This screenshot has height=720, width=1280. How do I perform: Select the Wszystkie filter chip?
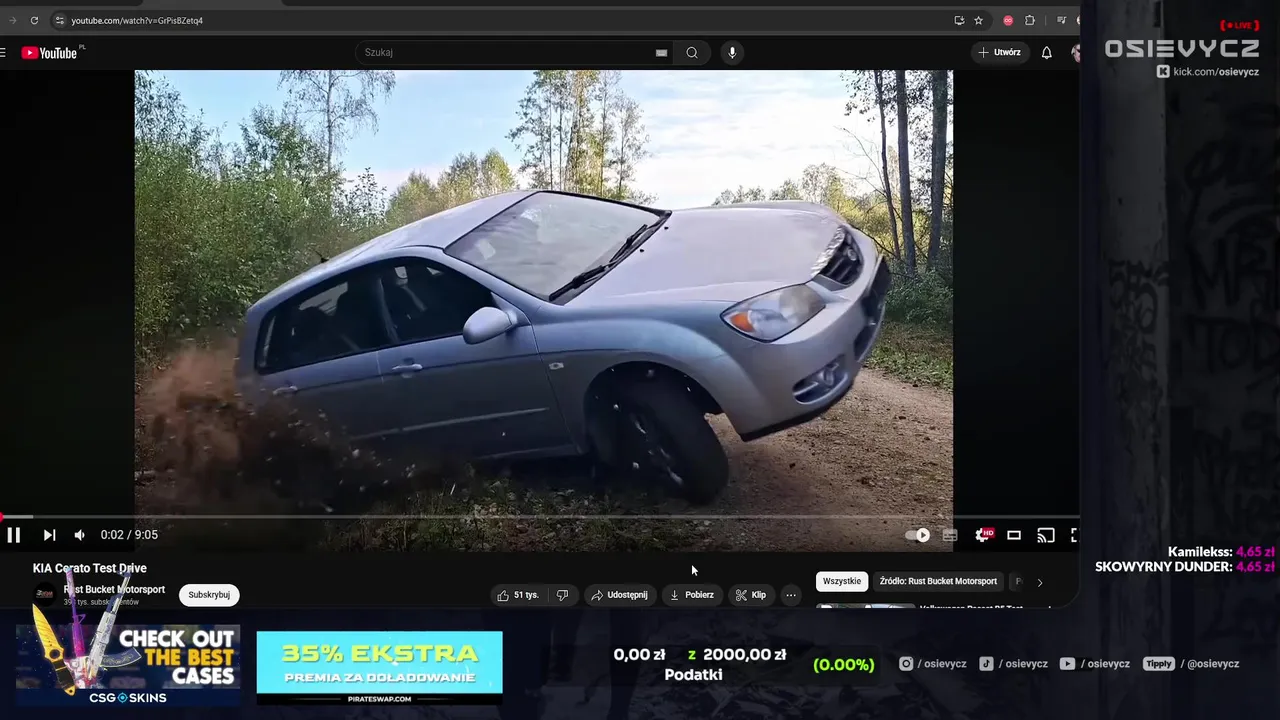842,581
